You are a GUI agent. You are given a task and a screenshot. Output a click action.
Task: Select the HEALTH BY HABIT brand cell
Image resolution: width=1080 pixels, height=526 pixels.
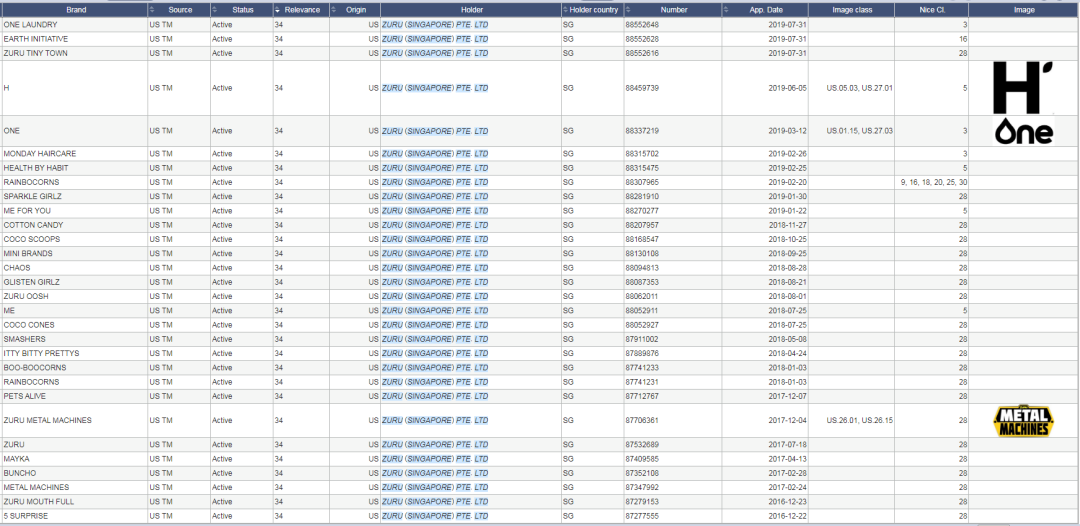tap(74, 168)
